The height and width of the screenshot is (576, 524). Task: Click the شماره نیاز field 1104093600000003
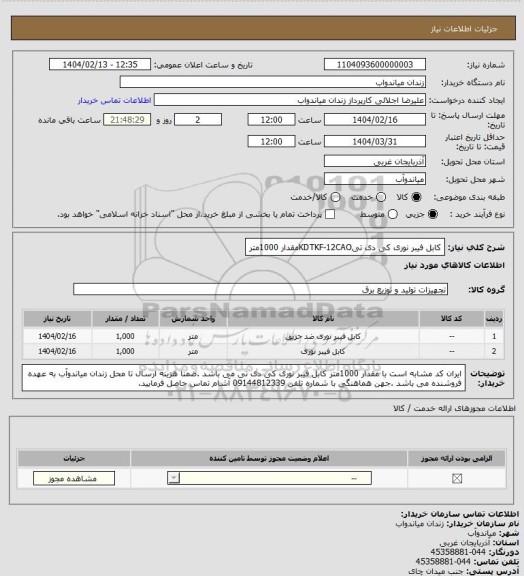[375, 65]
